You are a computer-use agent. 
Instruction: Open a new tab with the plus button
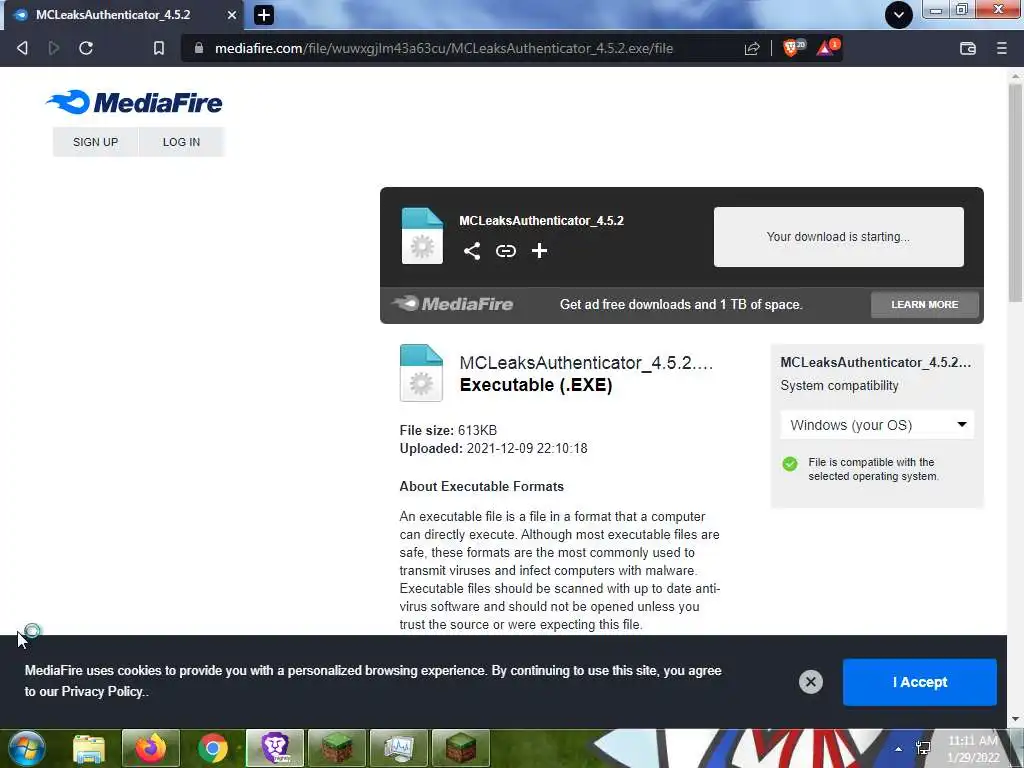[263, 14]
